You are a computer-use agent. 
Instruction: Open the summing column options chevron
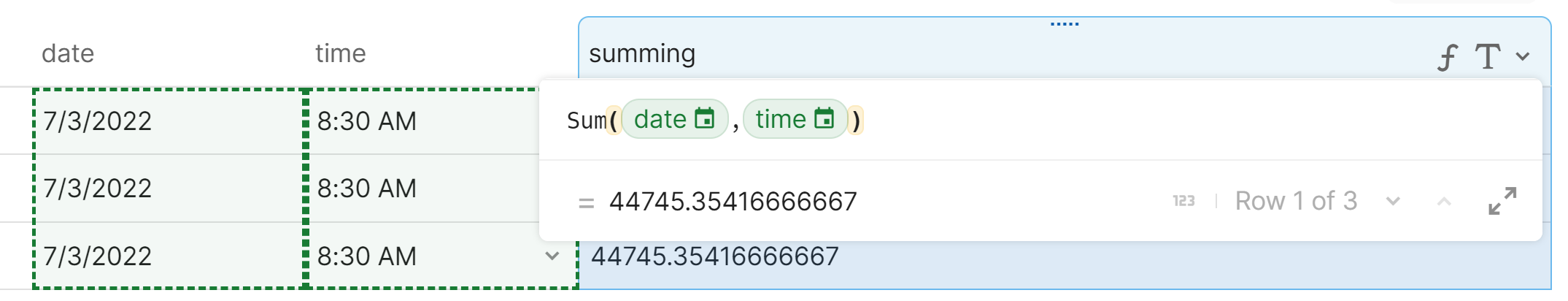(1523, 56)
